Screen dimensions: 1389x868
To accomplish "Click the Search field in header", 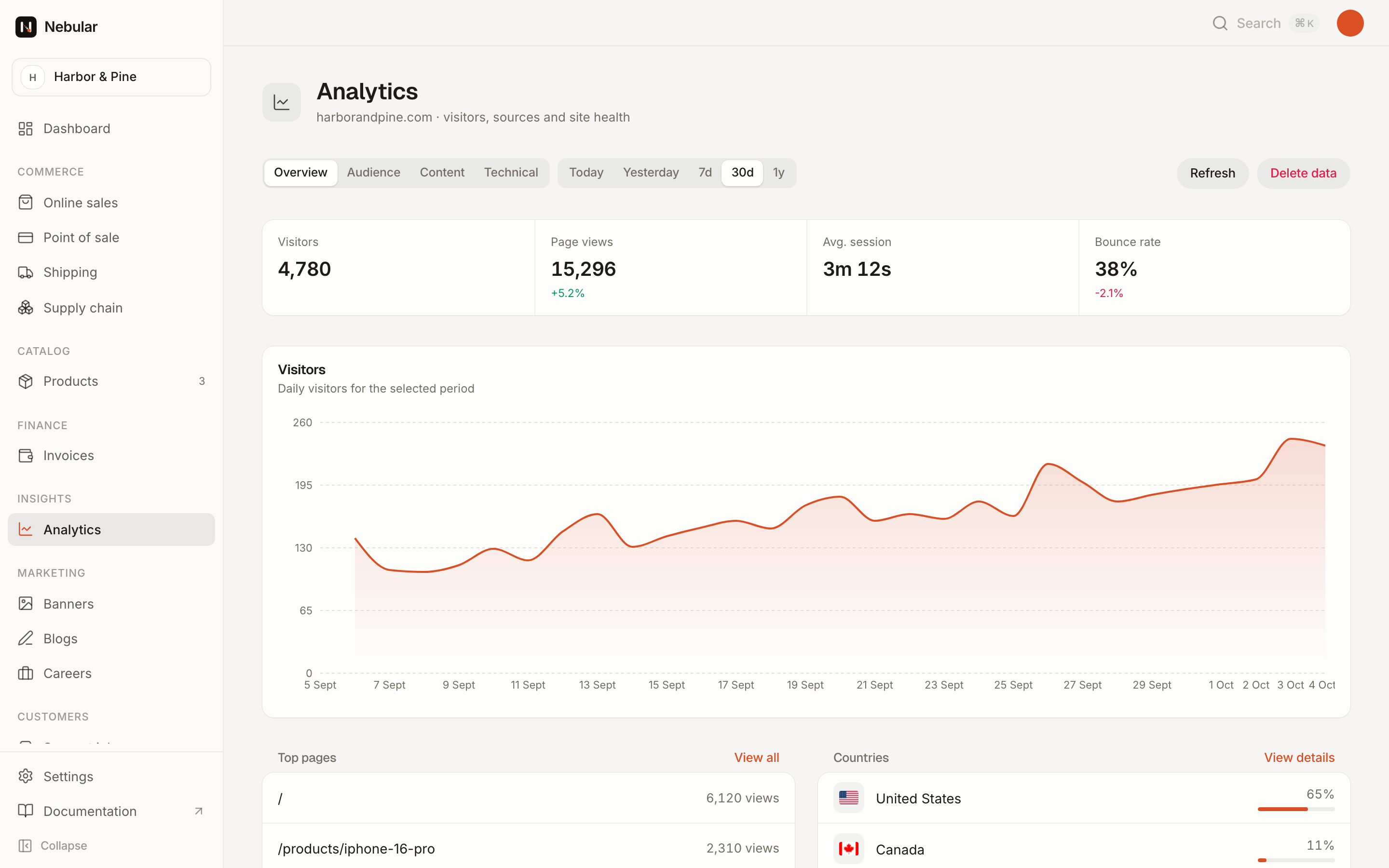I will [x=1265, y=23].
